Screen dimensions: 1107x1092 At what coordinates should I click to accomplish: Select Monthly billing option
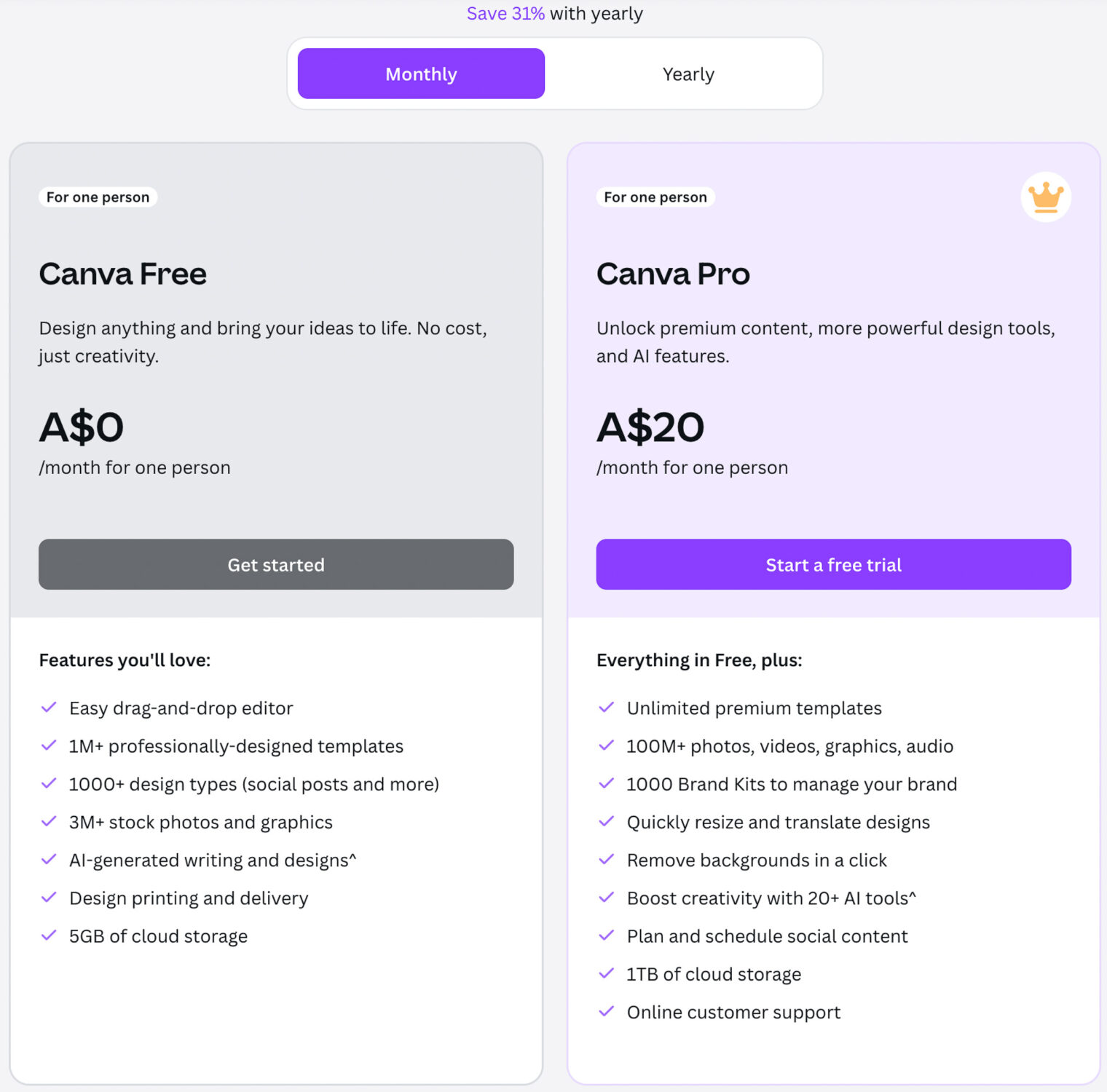click(421, 74)
